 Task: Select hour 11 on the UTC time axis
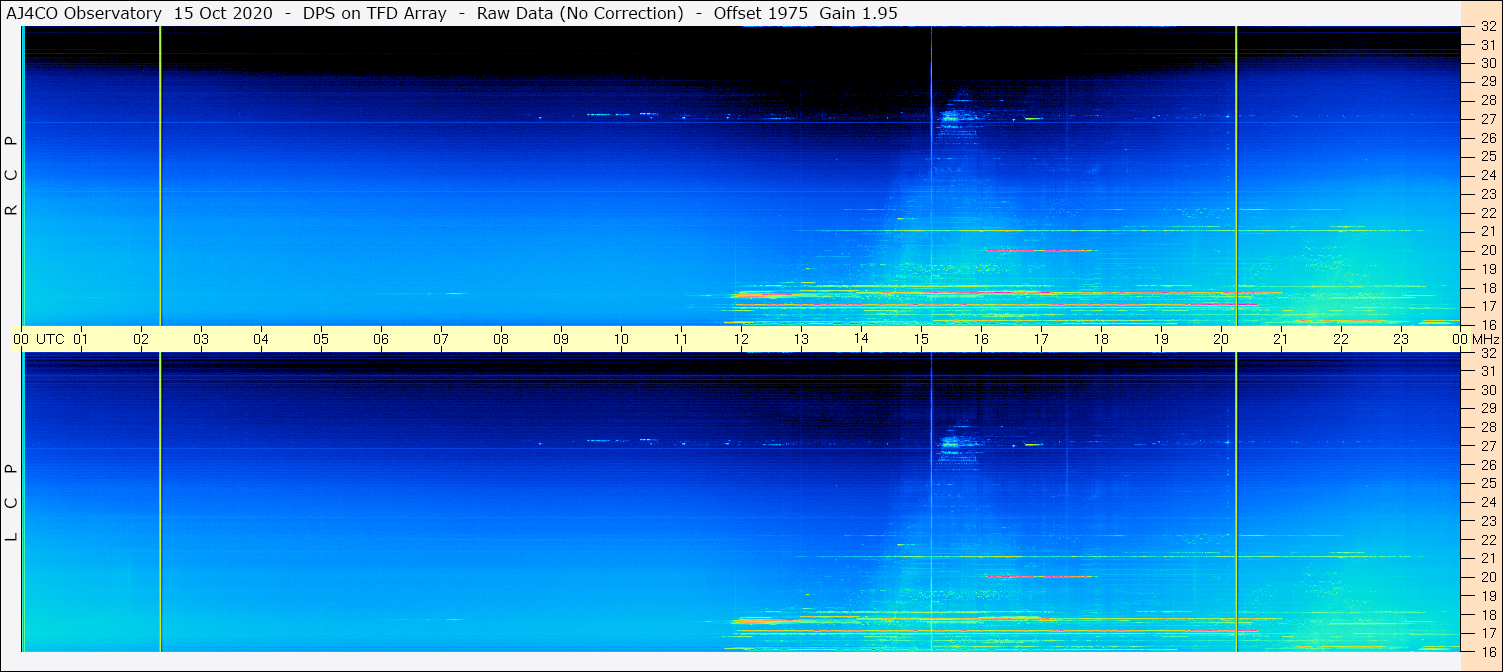(681, 339)
